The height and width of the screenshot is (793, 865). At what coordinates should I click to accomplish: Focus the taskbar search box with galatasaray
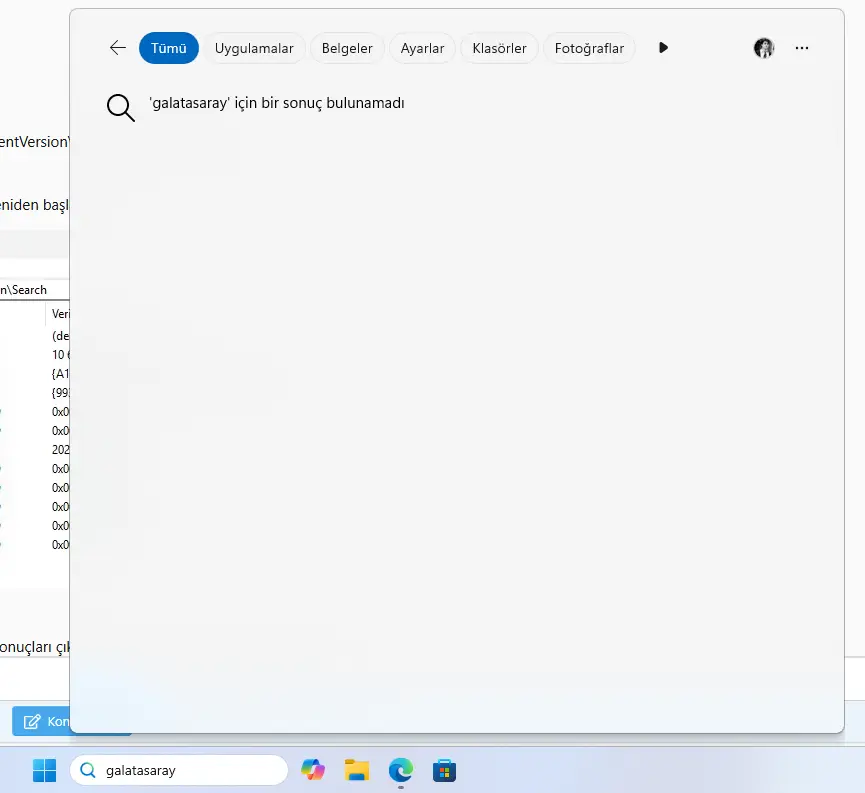pos(179,770)
